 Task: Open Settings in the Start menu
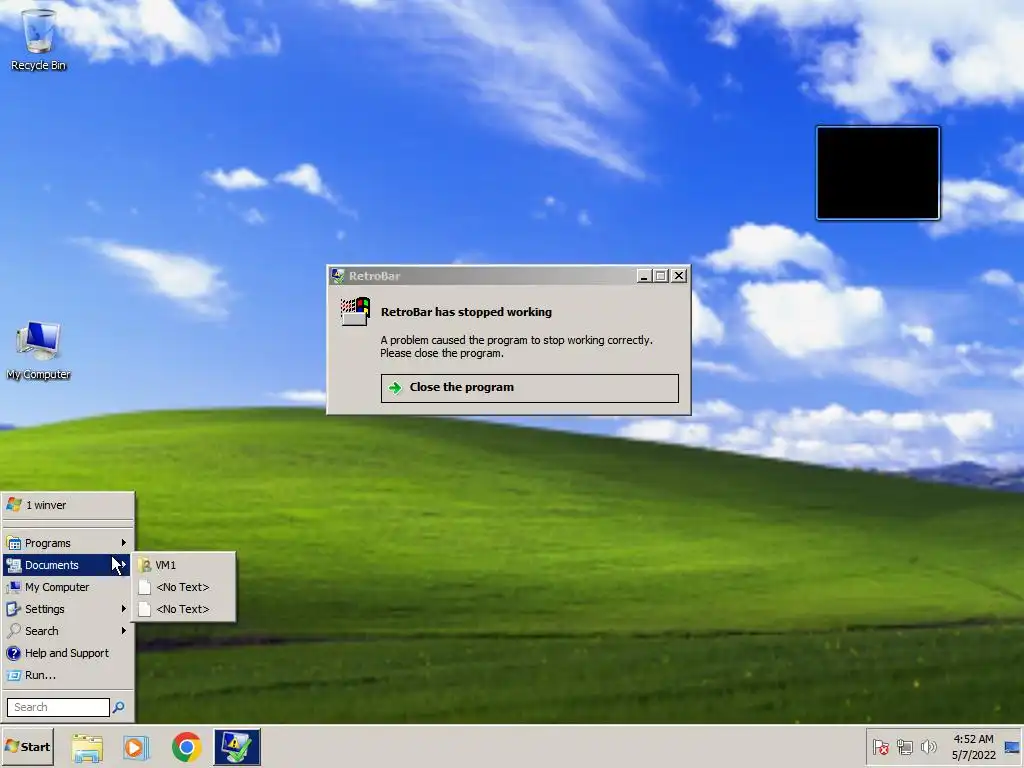[x=68, y=609]
